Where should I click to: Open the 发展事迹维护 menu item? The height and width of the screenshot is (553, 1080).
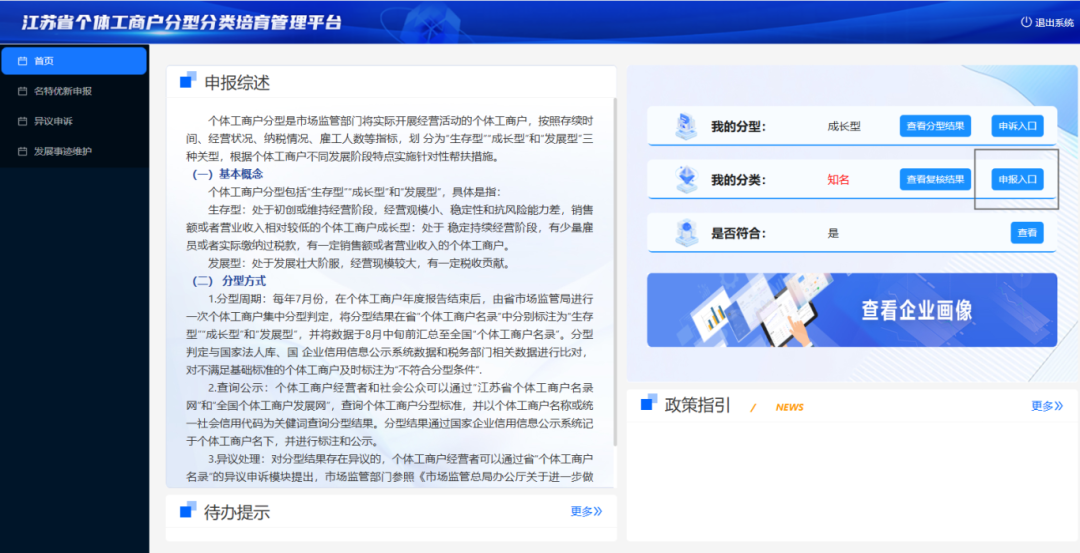(74, 152)
